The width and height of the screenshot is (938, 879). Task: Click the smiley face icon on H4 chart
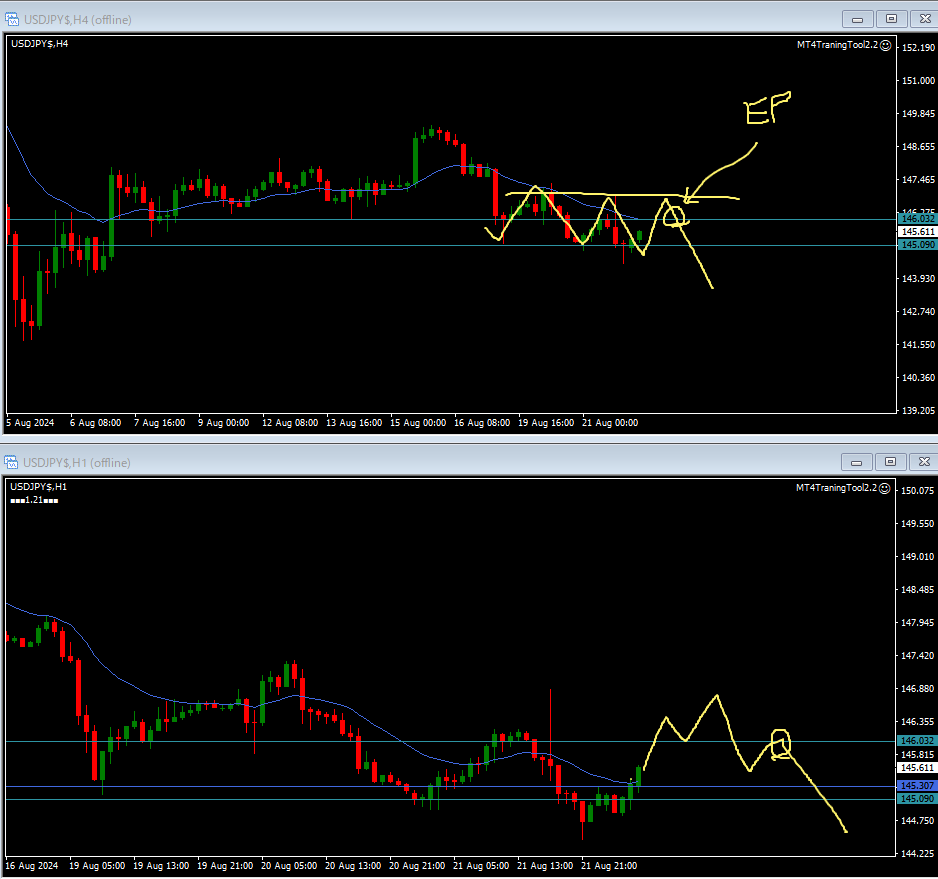(x=886, y=45)
